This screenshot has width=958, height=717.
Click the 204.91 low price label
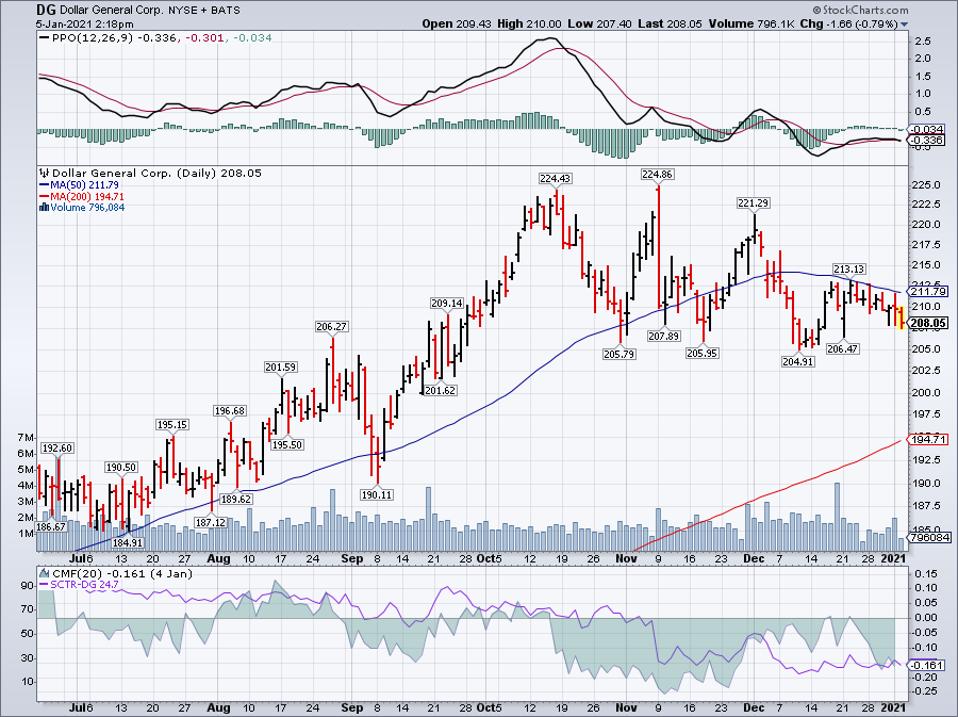pos(798,362)
